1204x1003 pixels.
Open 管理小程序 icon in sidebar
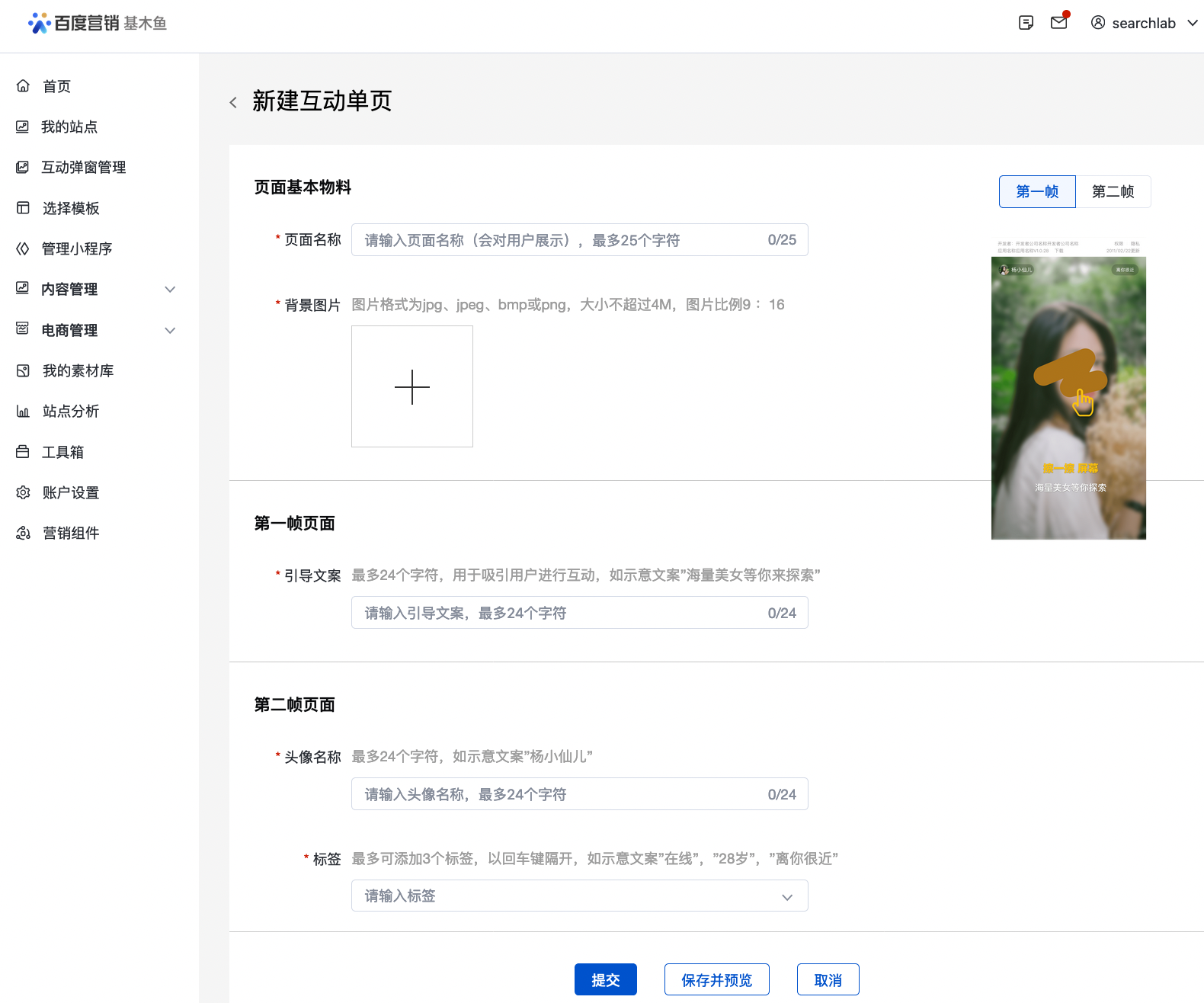click(23, 248)
